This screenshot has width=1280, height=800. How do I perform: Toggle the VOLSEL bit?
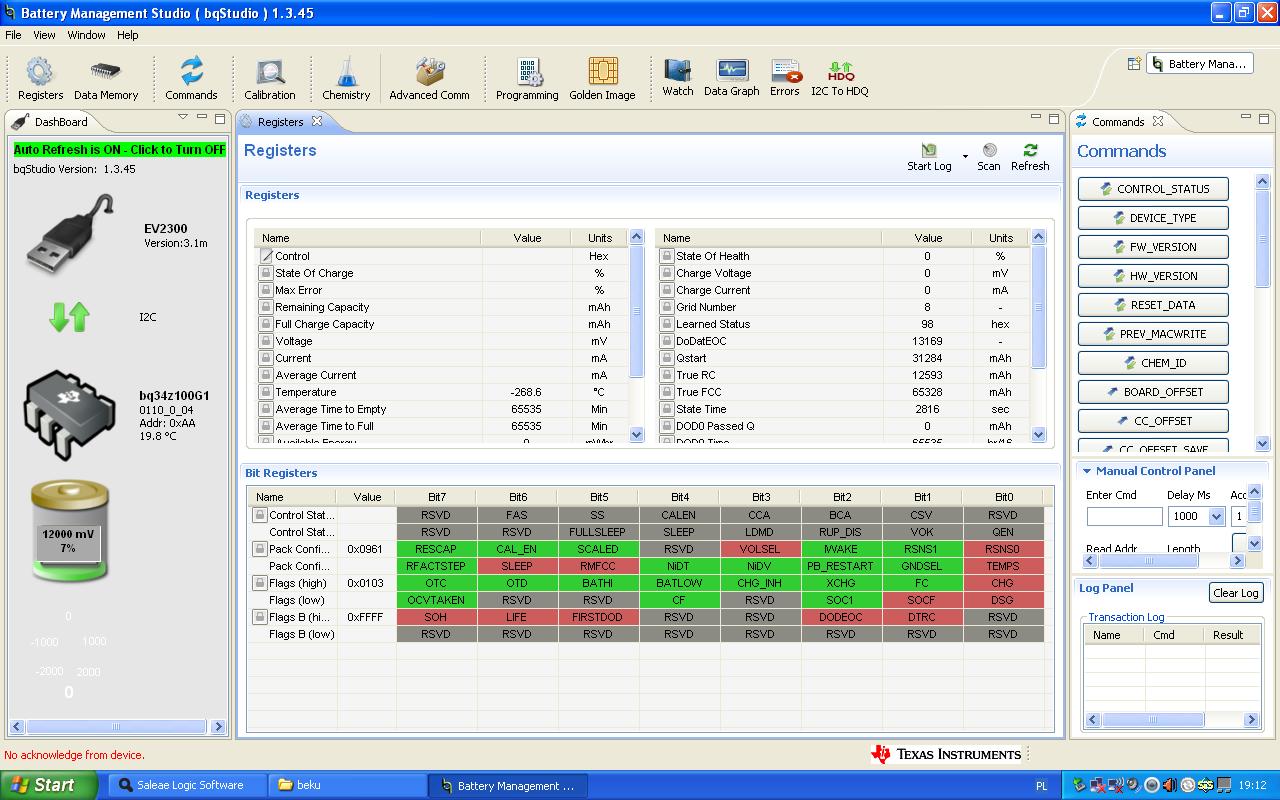pos(760,549)
